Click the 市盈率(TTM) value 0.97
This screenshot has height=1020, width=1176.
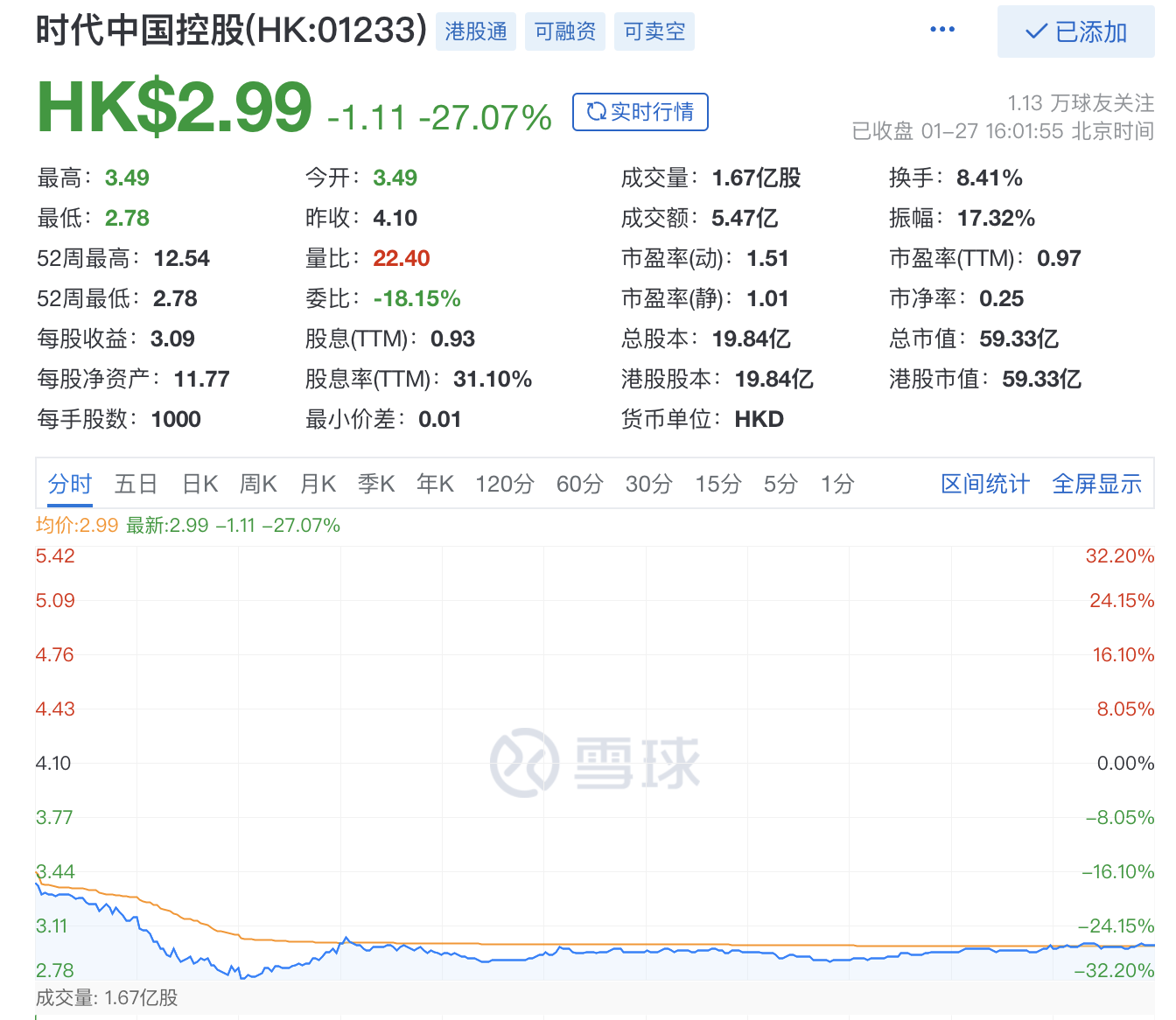pos(1059,259)
